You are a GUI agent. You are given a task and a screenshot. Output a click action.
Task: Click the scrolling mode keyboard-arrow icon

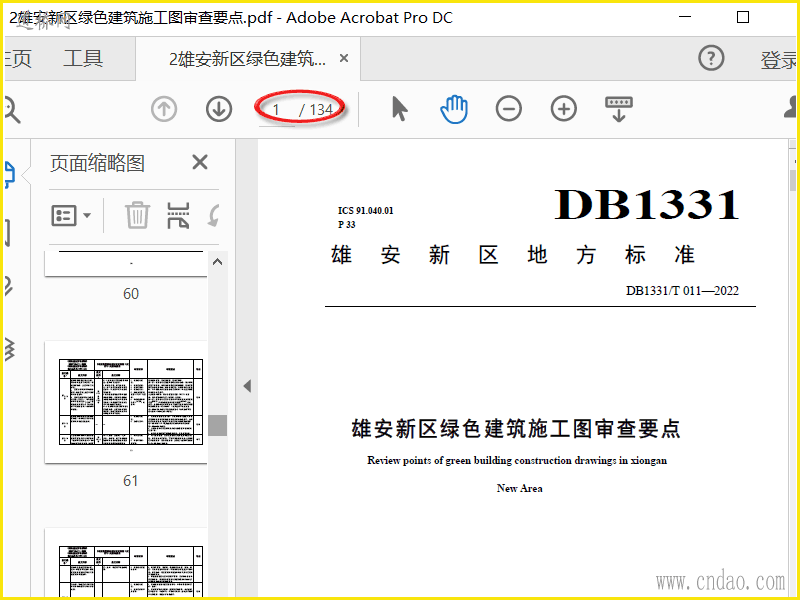pyautogui.click(x=619, y=109)
